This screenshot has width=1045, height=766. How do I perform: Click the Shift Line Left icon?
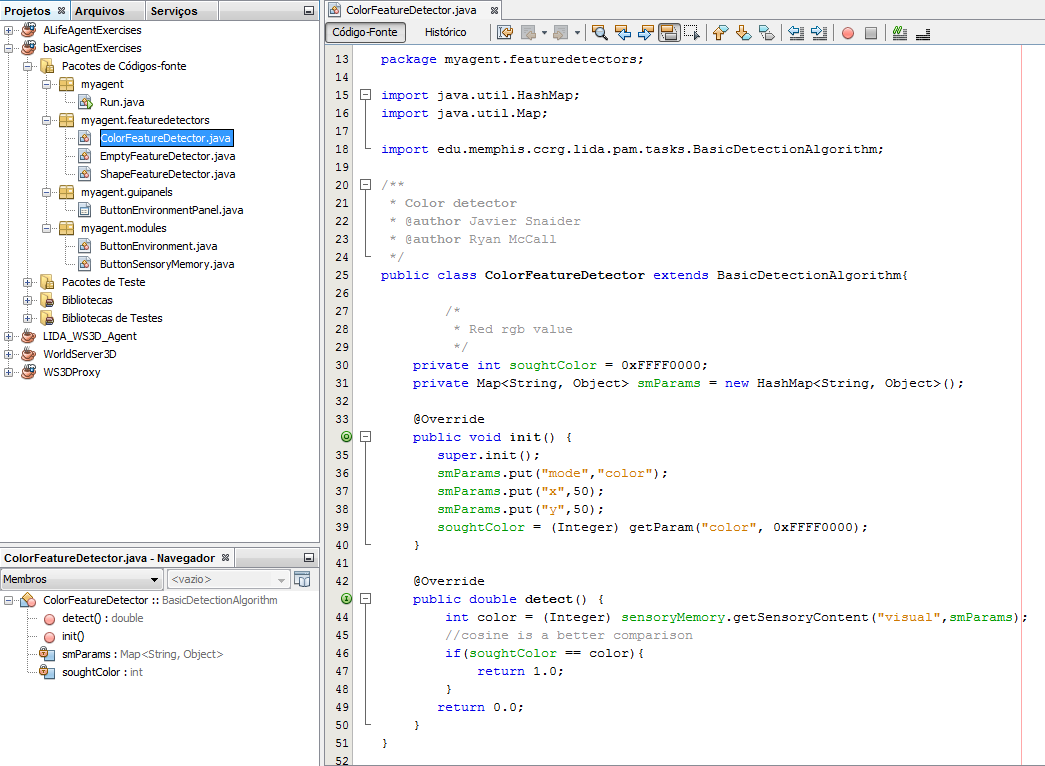tap(796, 32)
